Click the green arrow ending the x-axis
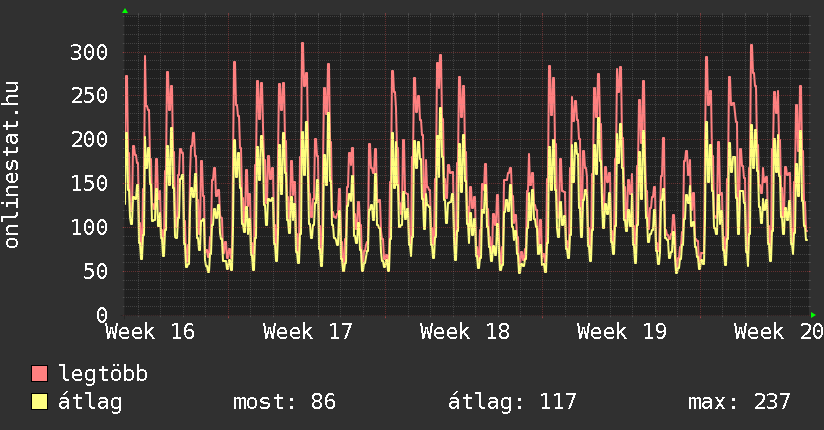The height and width of the screenshot is (430, 824). (813, 315)
